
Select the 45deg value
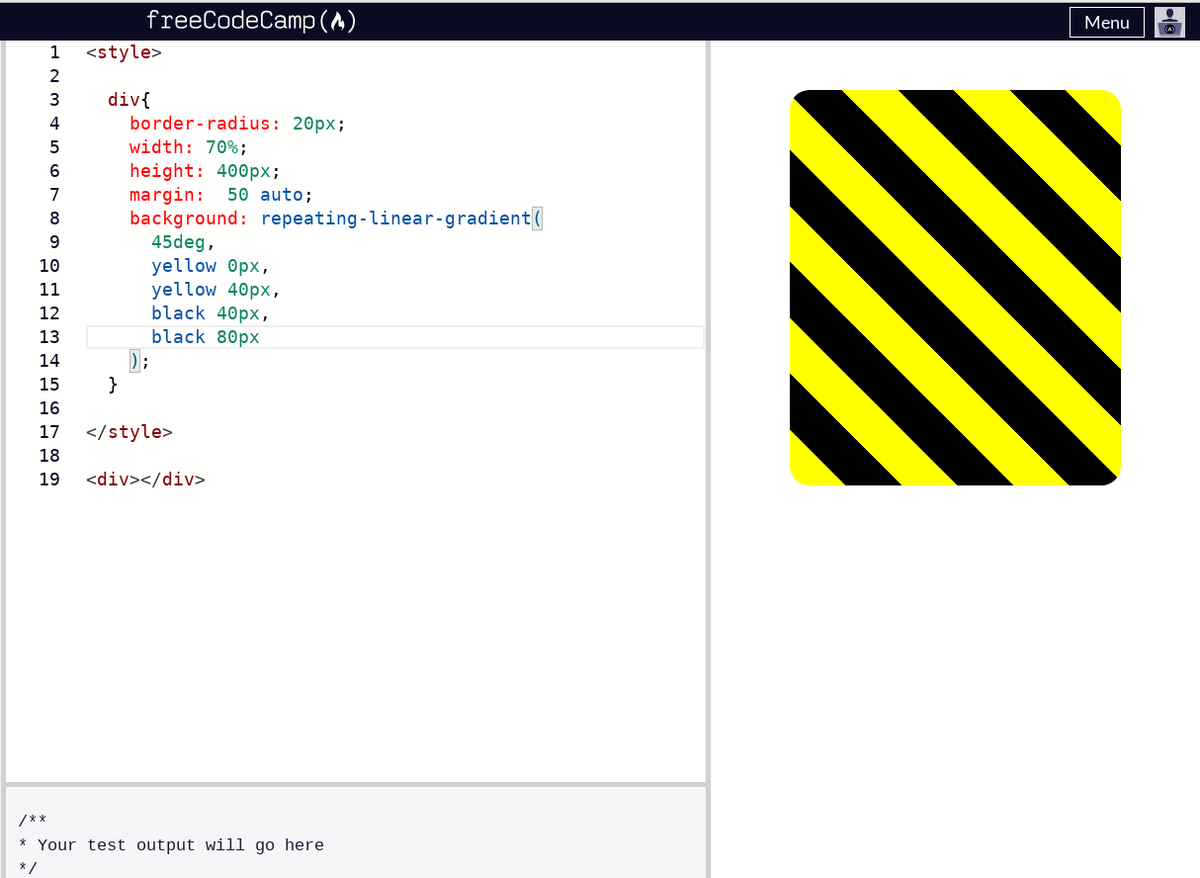click(x=178, y=242)
